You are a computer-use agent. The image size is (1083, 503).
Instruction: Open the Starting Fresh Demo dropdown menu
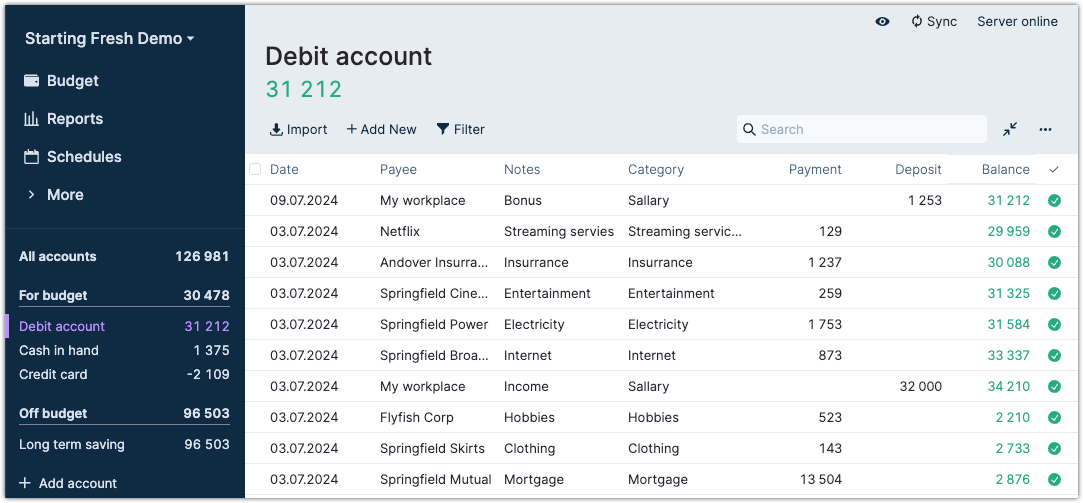tap(109, 39)
